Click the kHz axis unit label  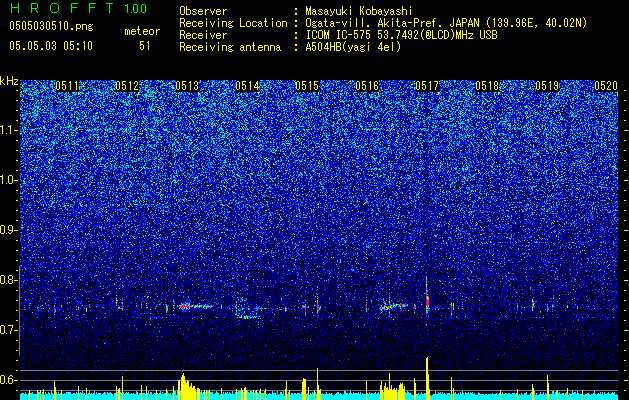click(9, 81)
